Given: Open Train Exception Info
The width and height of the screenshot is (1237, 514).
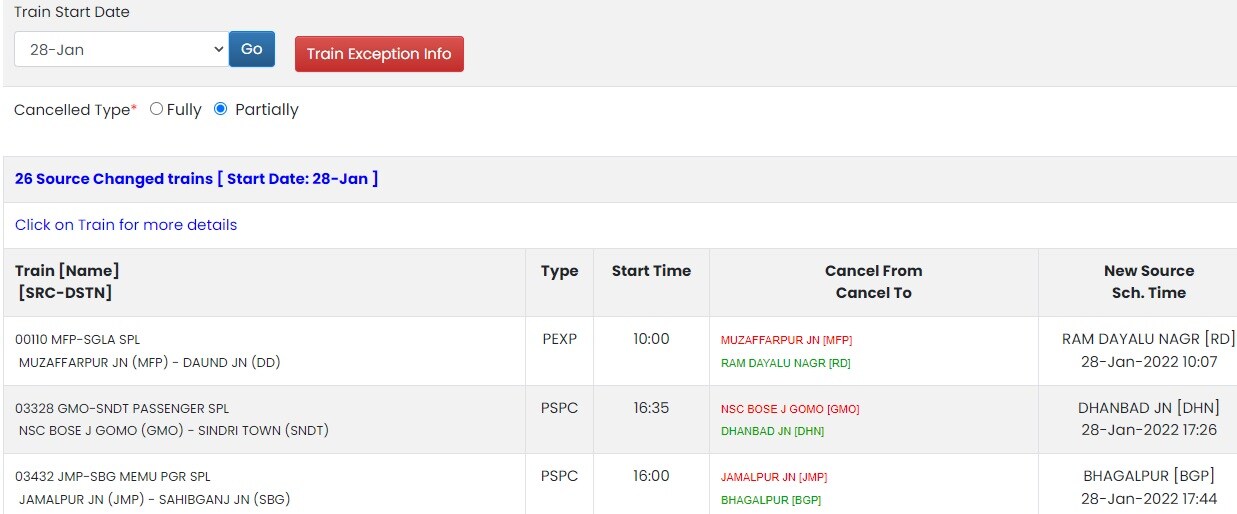Looking at the screenshot, I should point(379,54).
